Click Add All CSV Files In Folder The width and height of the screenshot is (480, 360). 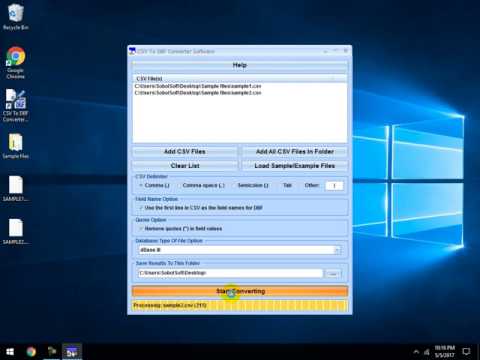295,152
